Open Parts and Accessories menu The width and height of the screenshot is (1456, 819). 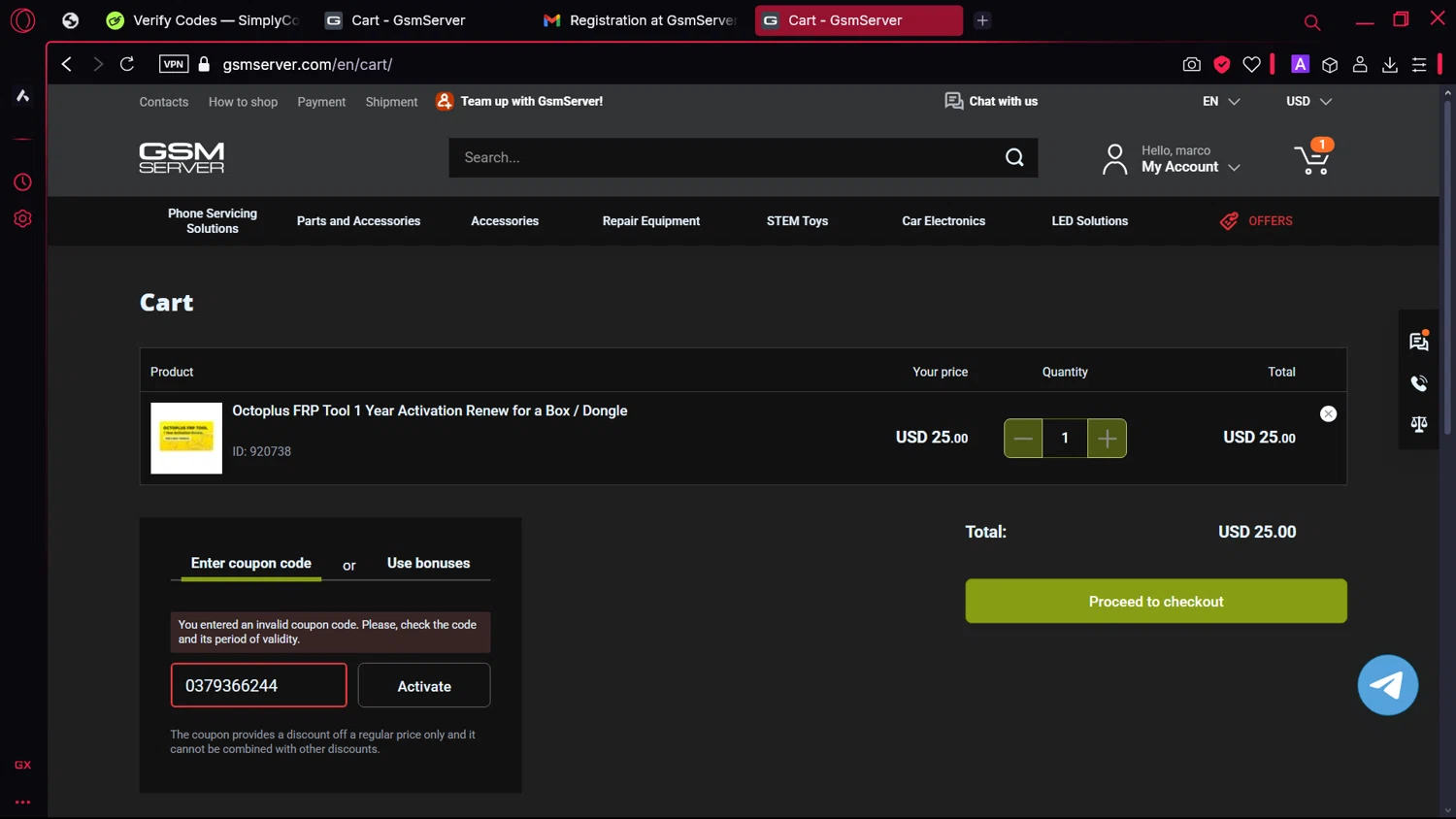point(358,221)
